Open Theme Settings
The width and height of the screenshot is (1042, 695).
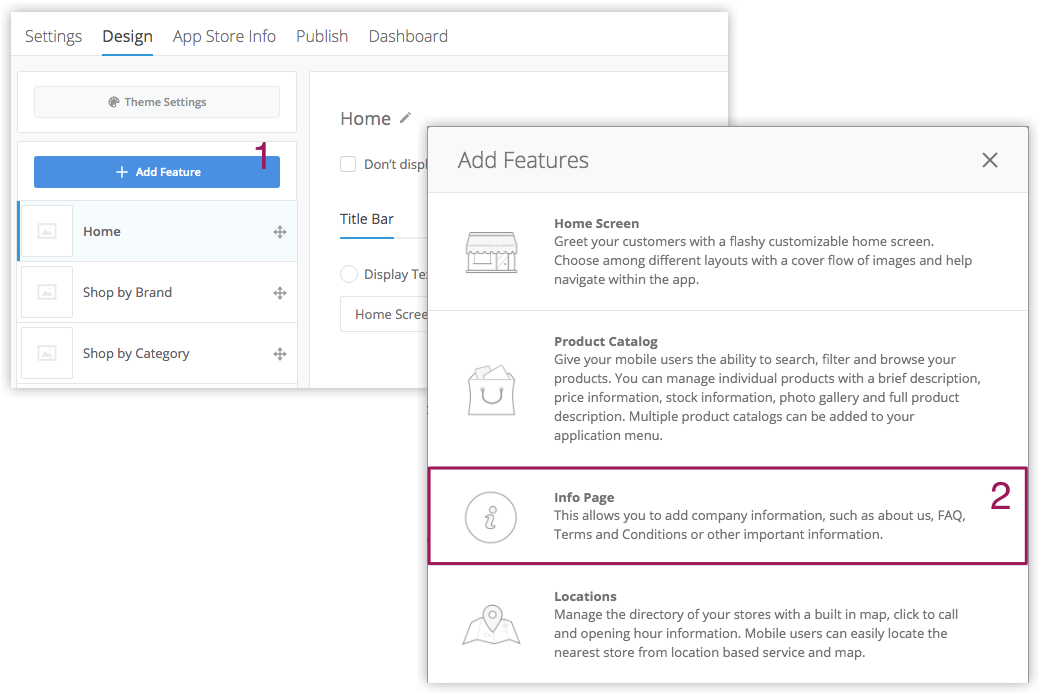click(156, 102)
